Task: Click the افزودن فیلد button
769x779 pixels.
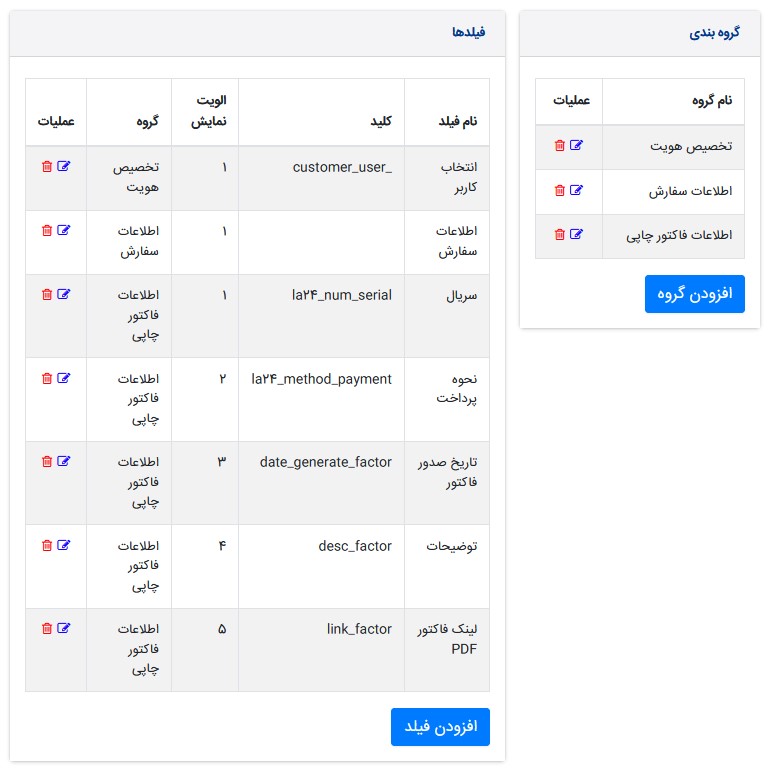Action: (x=440, y=726)
